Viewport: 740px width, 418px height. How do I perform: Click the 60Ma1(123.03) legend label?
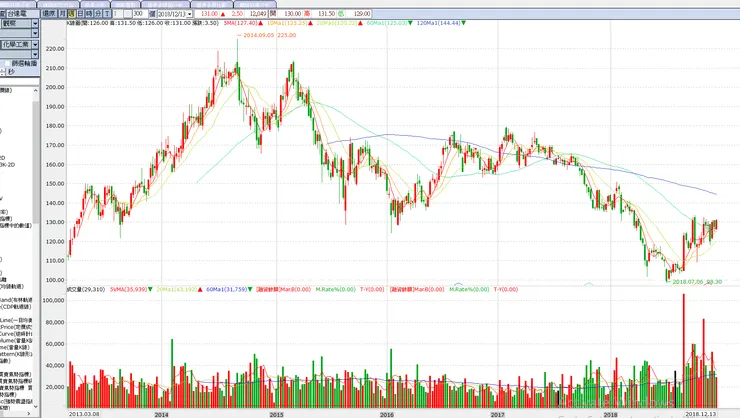(x=387, y=23)
